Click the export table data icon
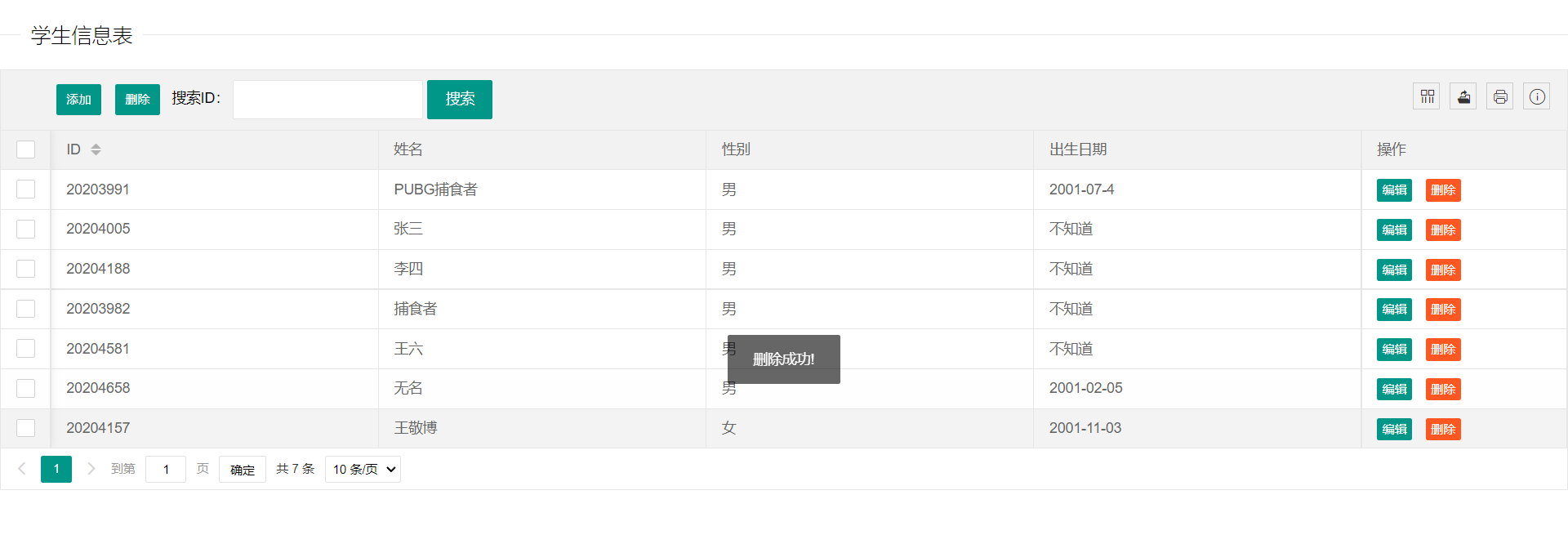The width and height of the screenshot is (1568, 544). pyautogui.click(x=1463, y=96)
